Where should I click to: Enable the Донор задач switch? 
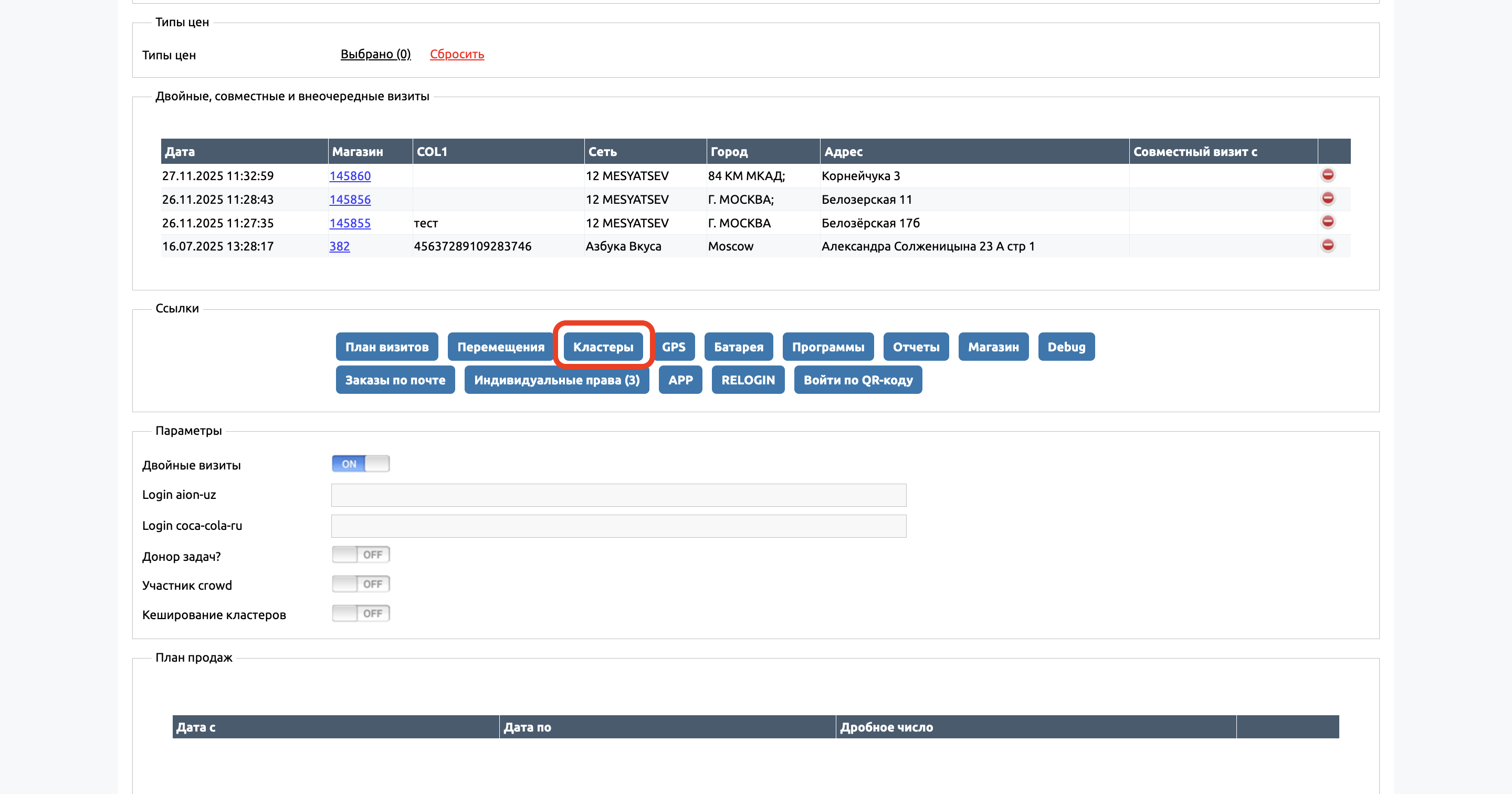point(360,555)
